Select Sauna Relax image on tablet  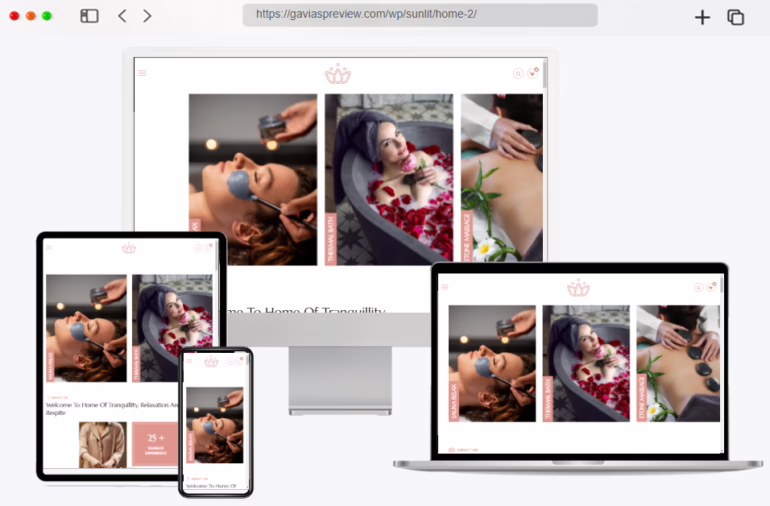[86, 328]
